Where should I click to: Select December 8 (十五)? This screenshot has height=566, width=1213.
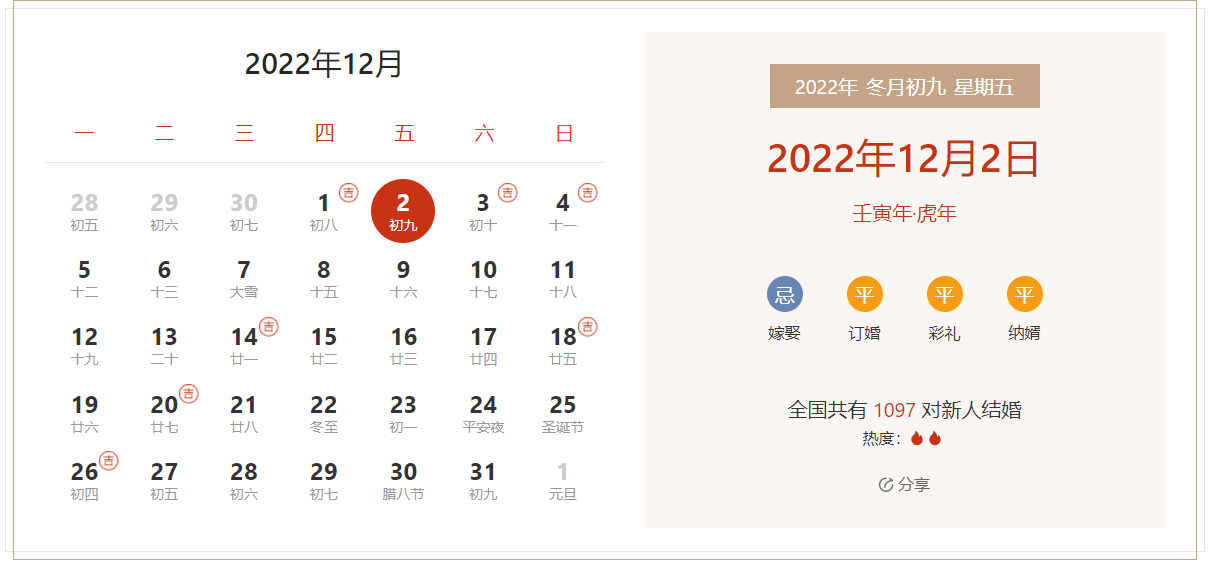pyautogui.click(x=324, y=279)
